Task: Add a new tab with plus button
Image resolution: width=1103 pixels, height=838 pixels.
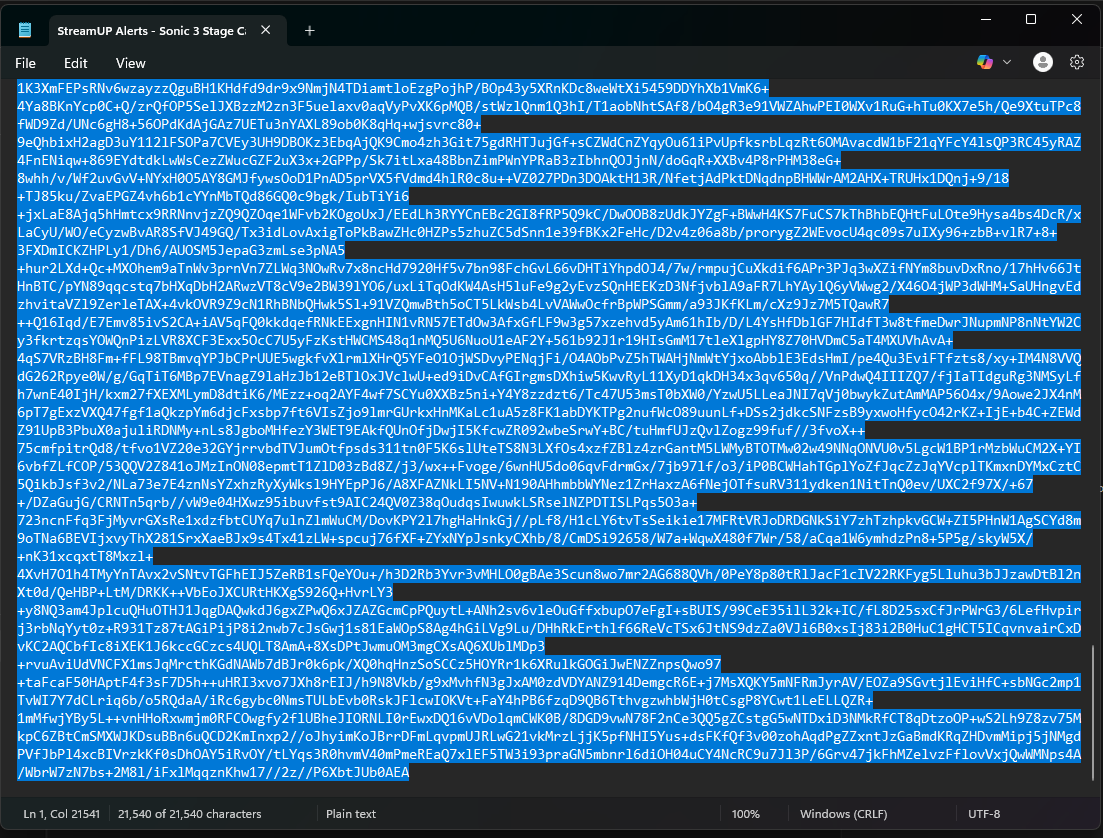Action: 310,31
